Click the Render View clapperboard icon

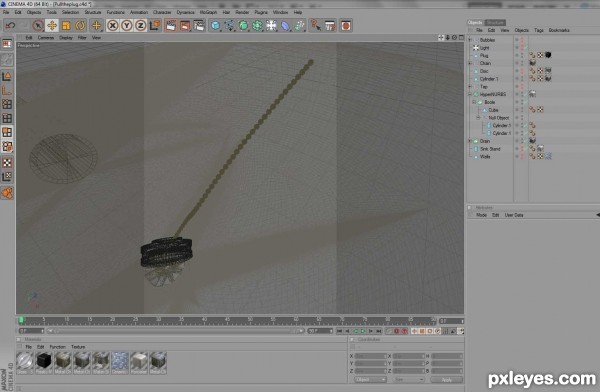(171, 26)
